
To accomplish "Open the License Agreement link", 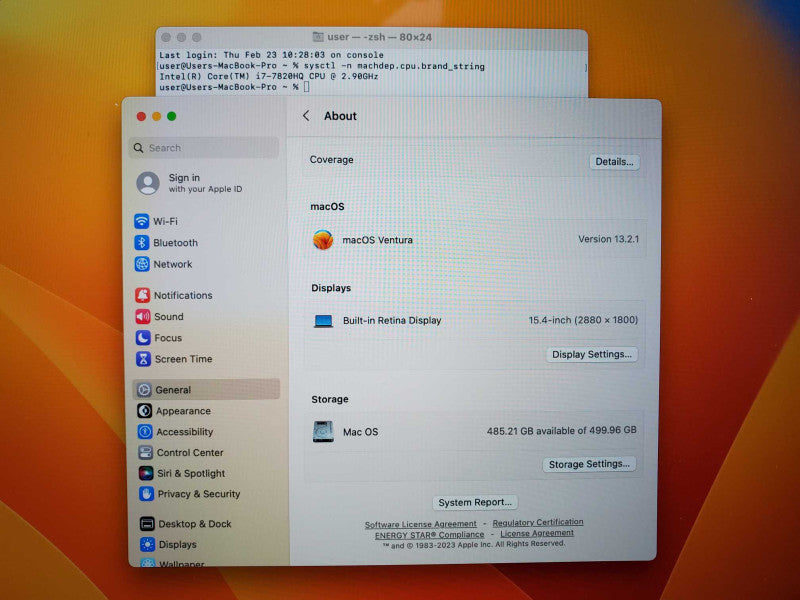I will 537,533.
